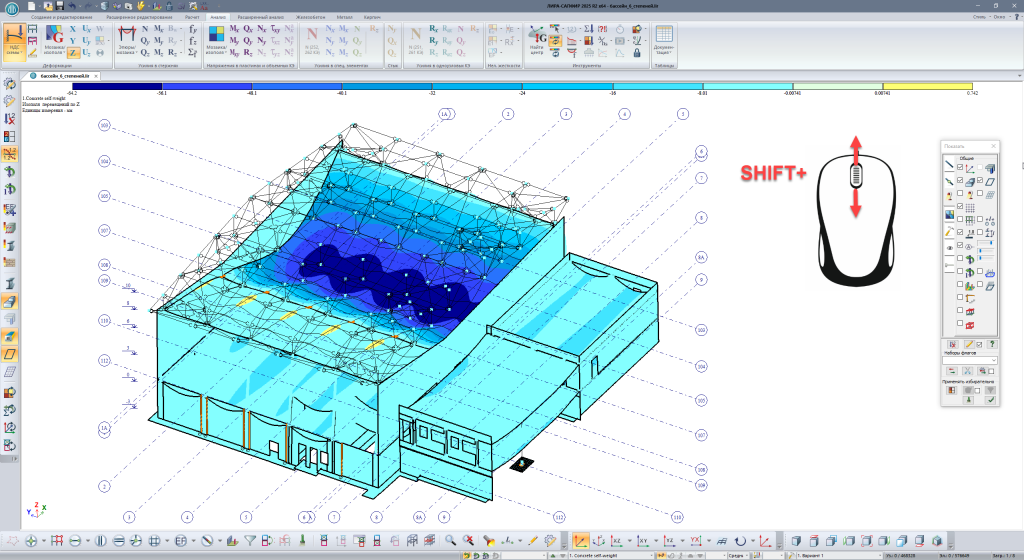Click the zoom magnifier icon in bottom toolbar
Viewport: 1024px width, 560px height.
coord(451,540)
